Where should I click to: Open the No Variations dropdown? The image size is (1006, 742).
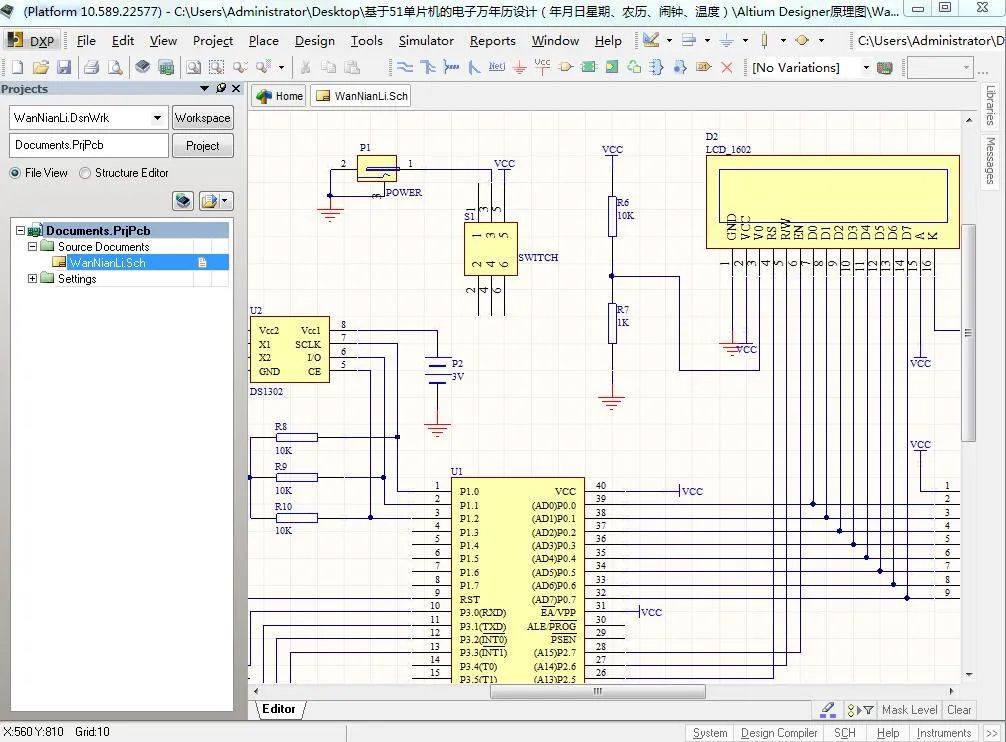(x=866, y=68)
